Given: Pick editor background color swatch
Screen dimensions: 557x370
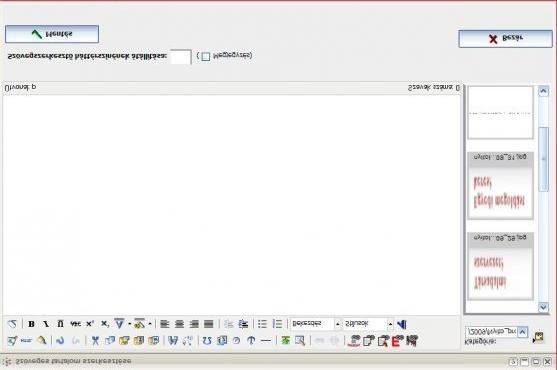Looking at the screenshot, I should pyautogui.click(x=181, y=57).
